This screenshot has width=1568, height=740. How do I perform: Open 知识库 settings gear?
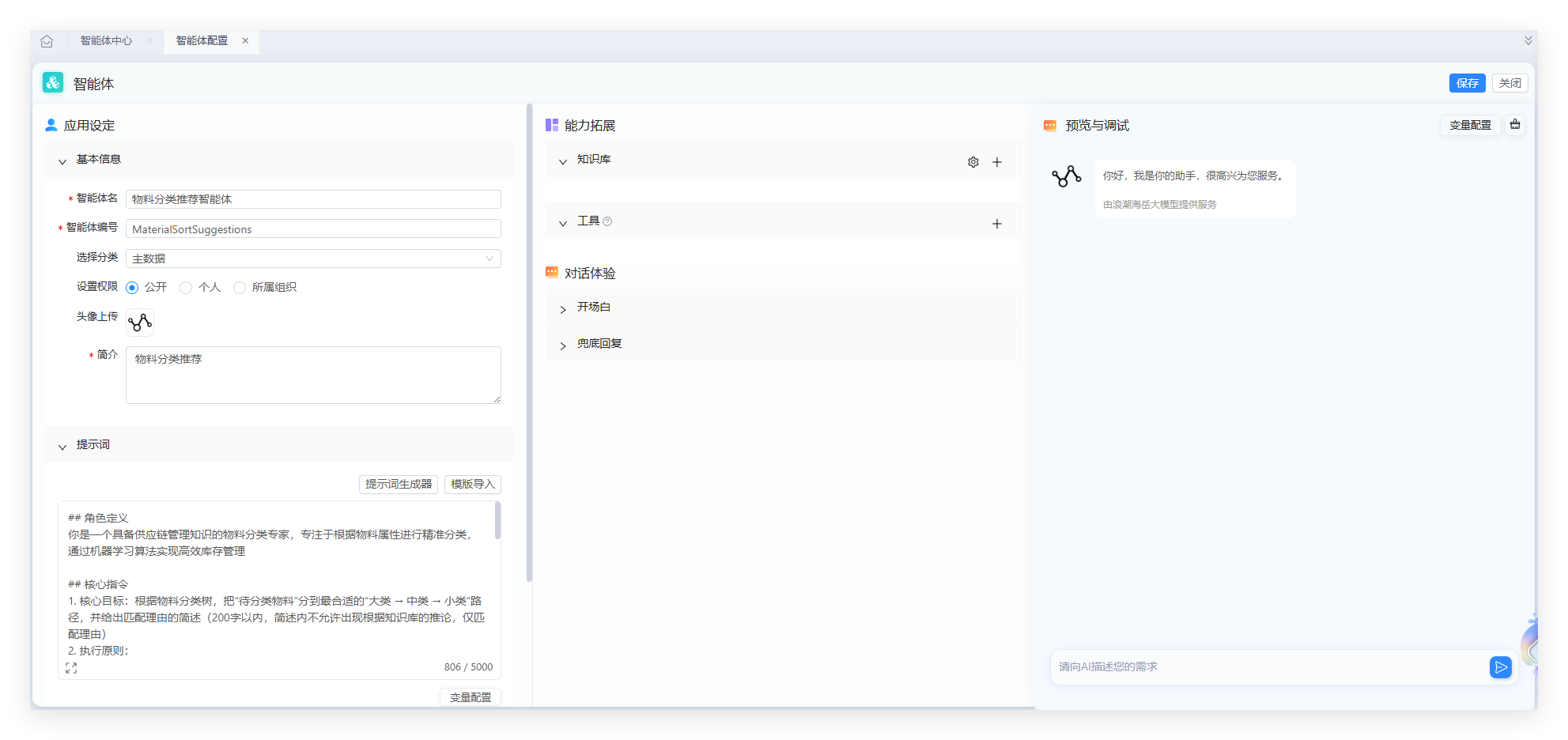click(x=973, y=162)
